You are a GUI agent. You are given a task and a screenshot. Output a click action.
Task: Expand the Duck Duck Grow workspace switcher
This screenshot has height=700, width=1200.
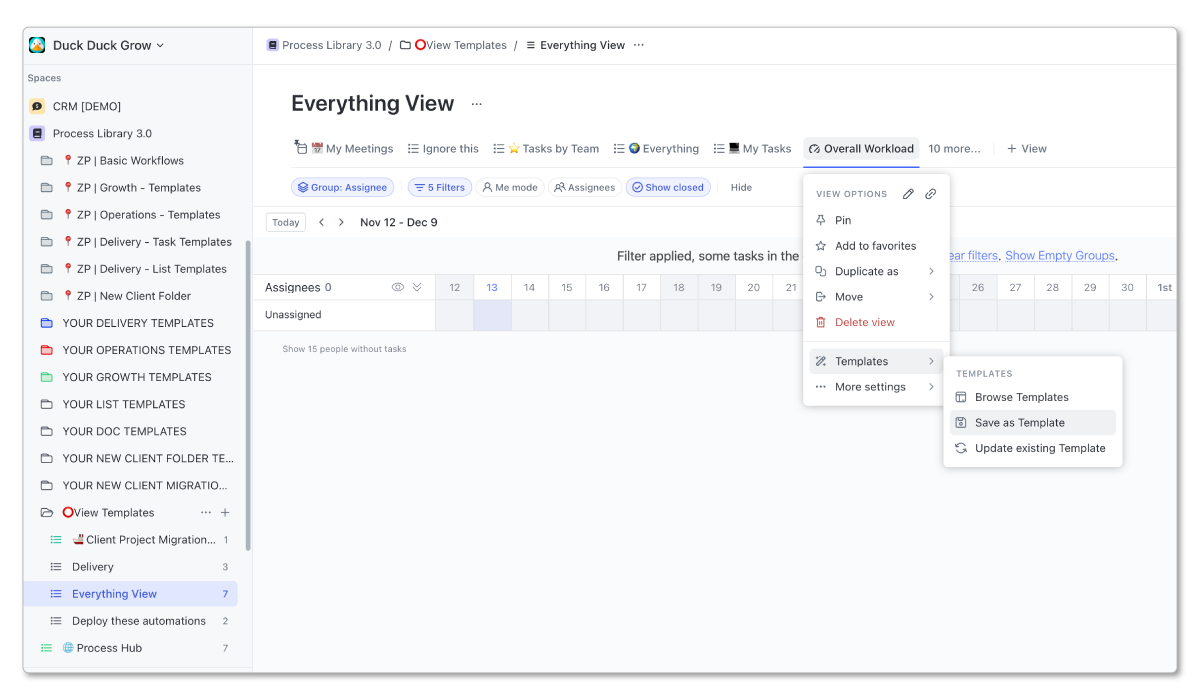(x=97, y=45)
